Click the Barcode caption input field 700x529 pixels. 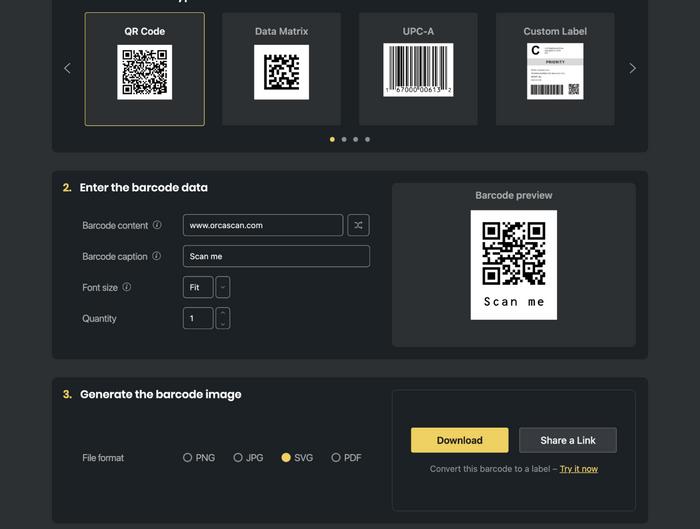pyautogui.click(x=276, y=256)
